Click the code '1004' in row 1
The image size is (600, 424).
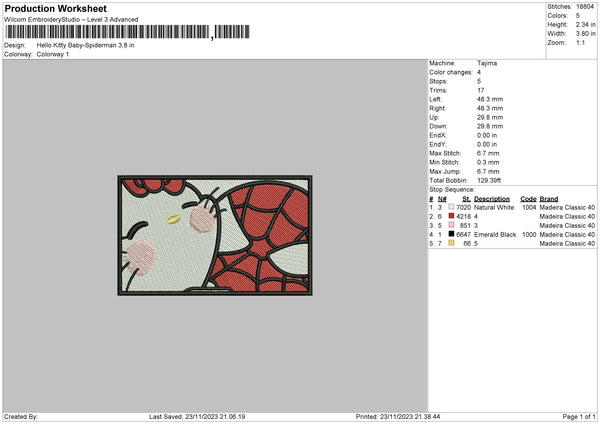pyautogui.click(x=529, y=207)
